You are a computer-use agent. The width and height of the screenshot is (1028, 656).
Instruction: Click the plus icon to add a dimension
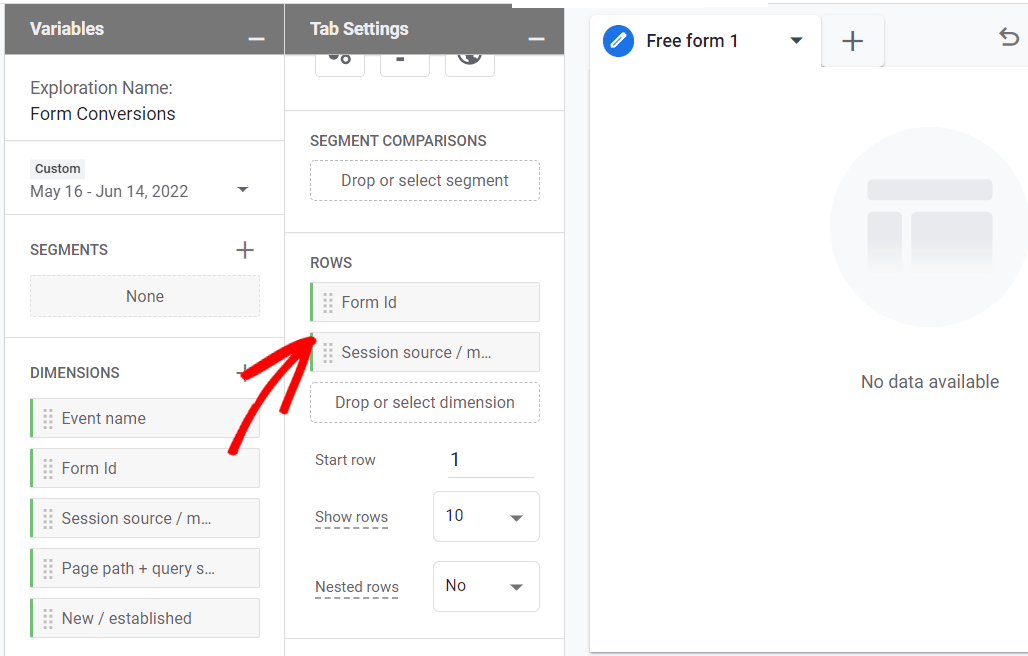[245, 372]
